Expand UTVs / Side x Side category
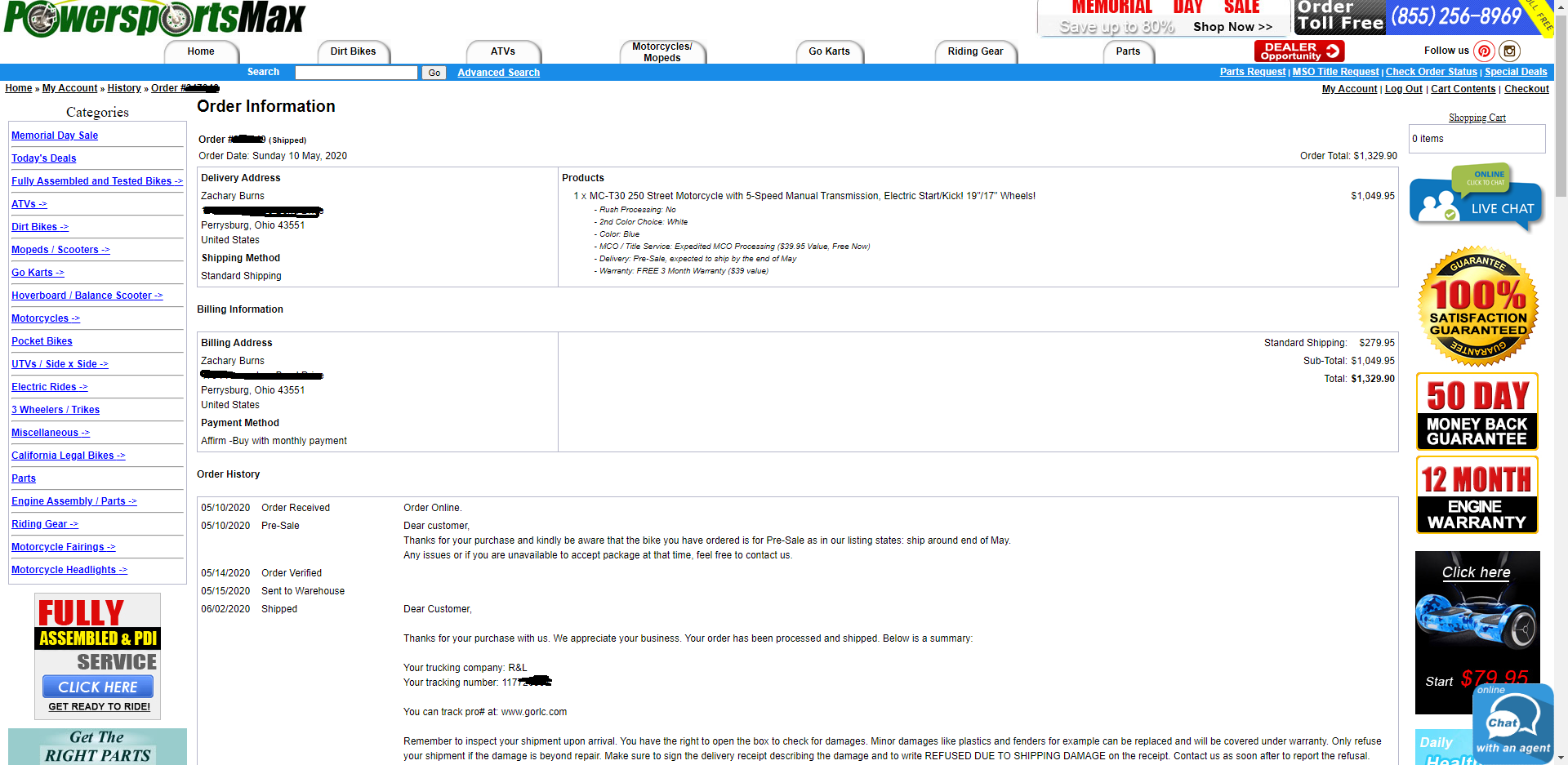Viewport: 1568px width, 765px height. [x=60, y=364]
